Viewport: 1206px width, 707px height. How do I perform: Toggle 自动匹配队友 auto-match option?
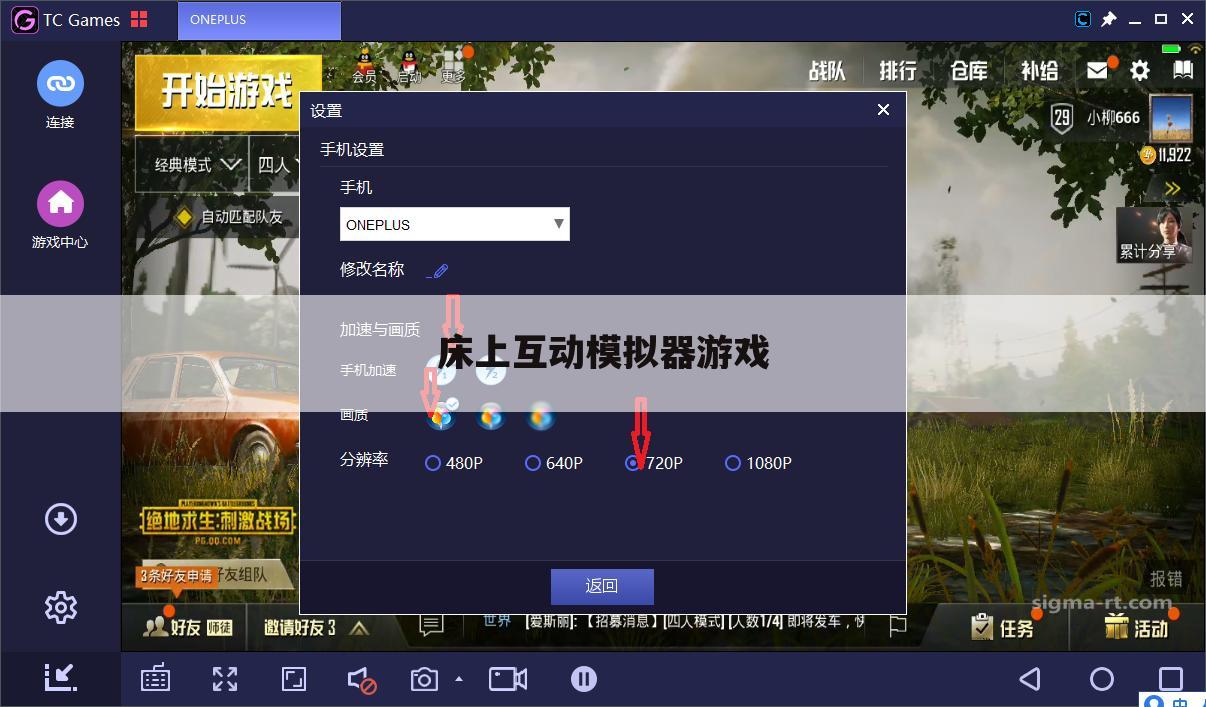pyautogui.click(x=229, y=216)
